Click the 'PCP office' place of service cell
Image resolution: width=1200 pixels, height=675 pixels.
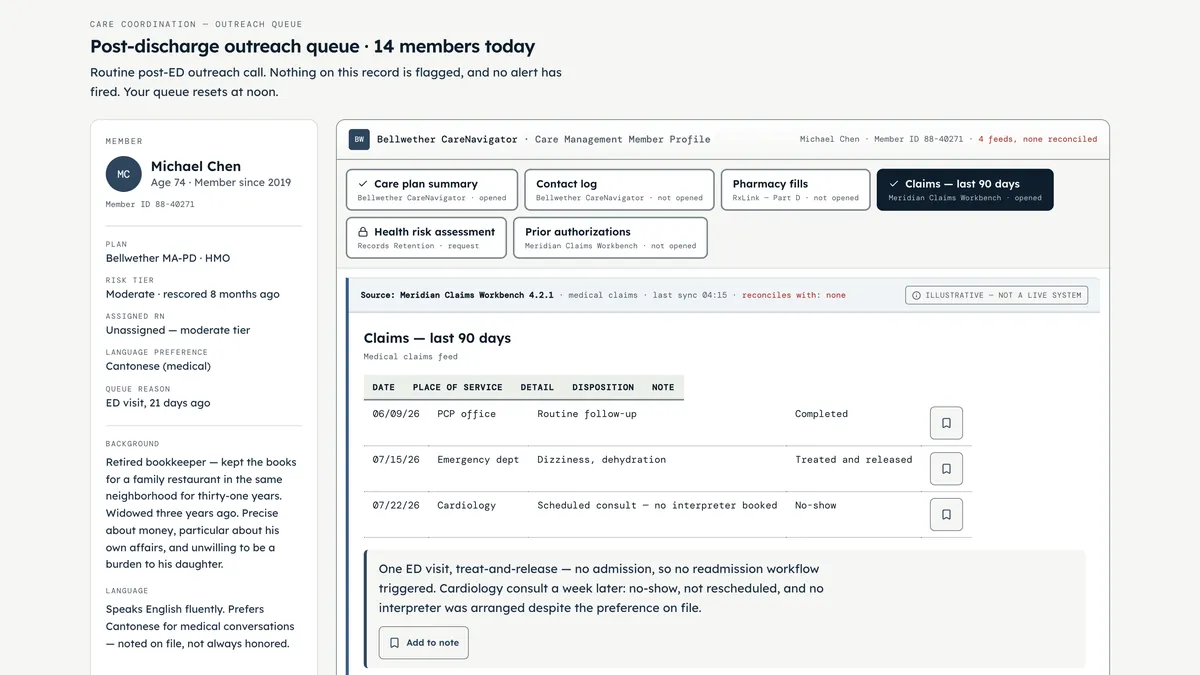[467, 414]
